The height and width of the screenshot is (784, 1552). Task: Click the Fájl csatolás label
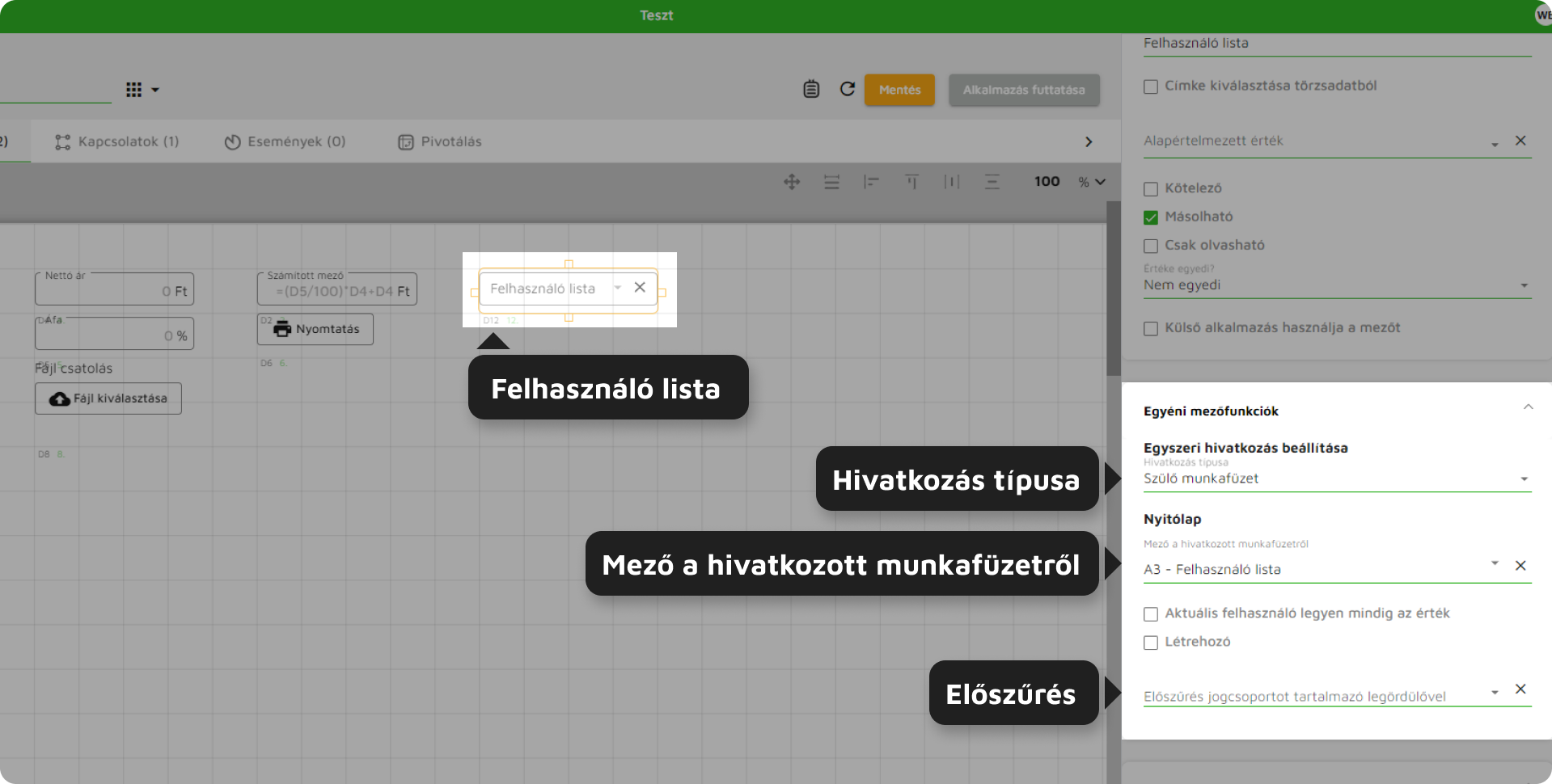(x=74, y=369)
